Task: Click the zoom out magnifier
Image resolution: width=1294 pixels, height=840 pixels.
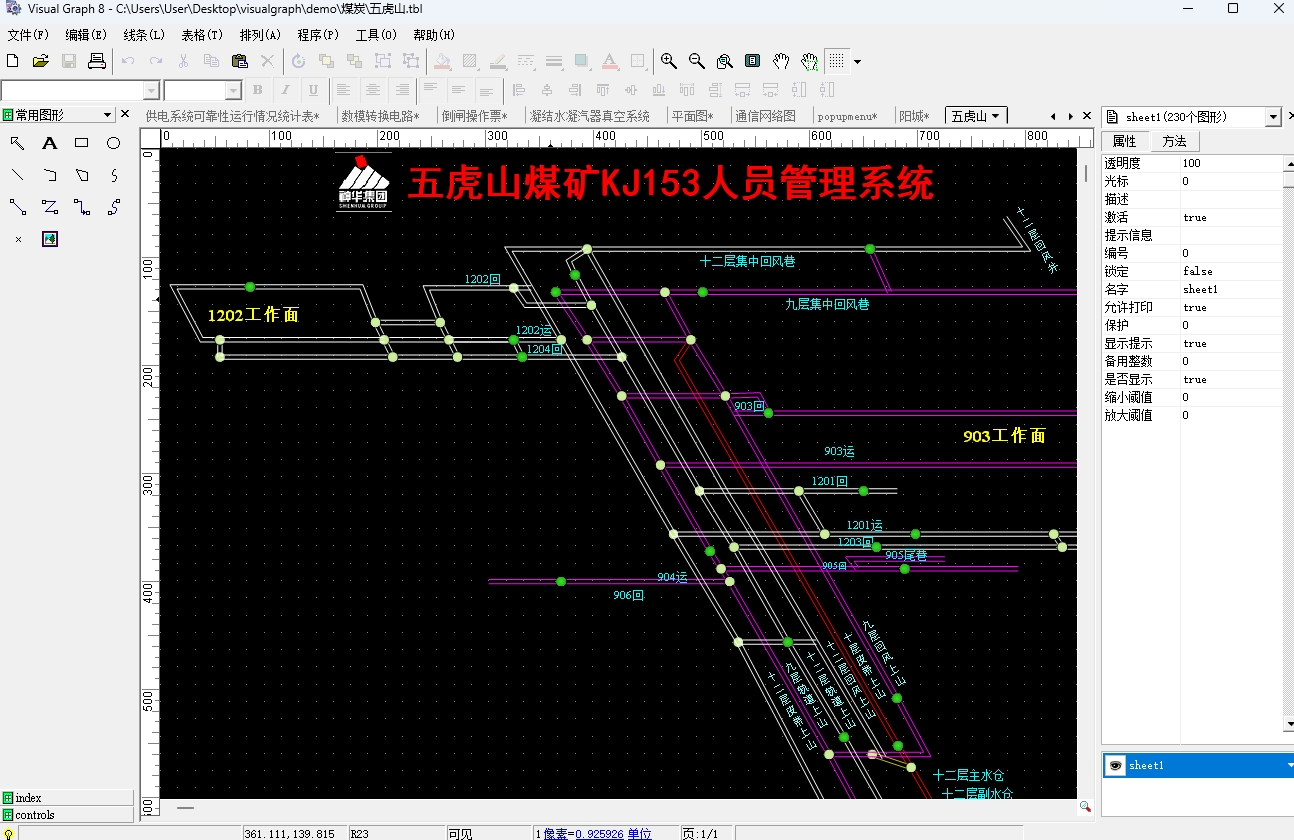Action: coord(697,61)
